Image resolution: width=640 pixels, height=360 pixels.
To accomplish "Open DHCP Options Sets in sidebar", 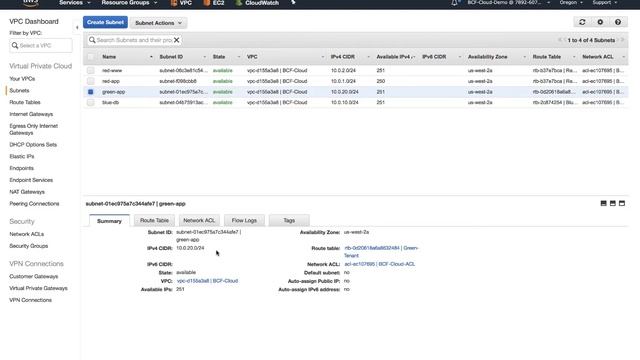I will pos(33,144).
